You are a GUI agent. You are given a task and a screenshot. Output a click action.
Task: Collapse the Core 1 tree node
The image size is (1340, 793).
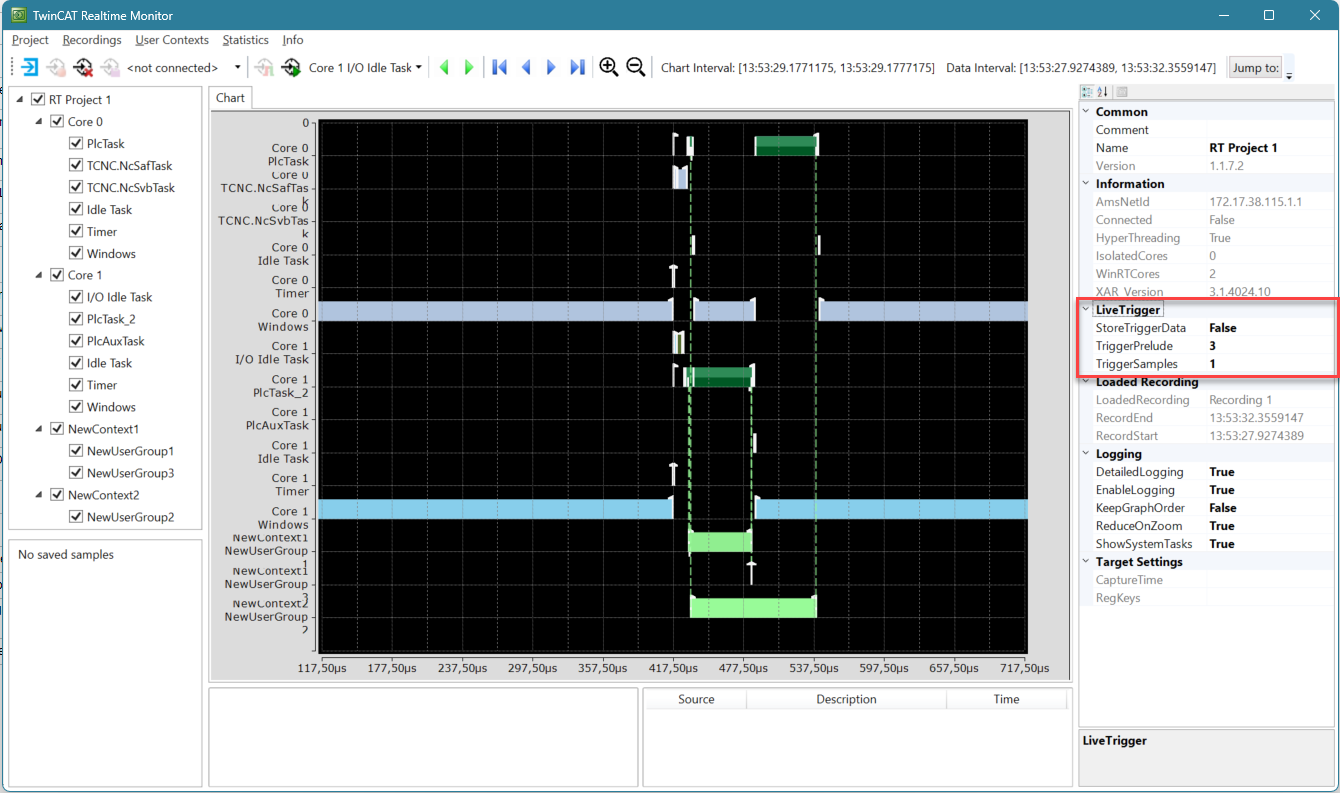pyautogui.click(x=40, y=275)
